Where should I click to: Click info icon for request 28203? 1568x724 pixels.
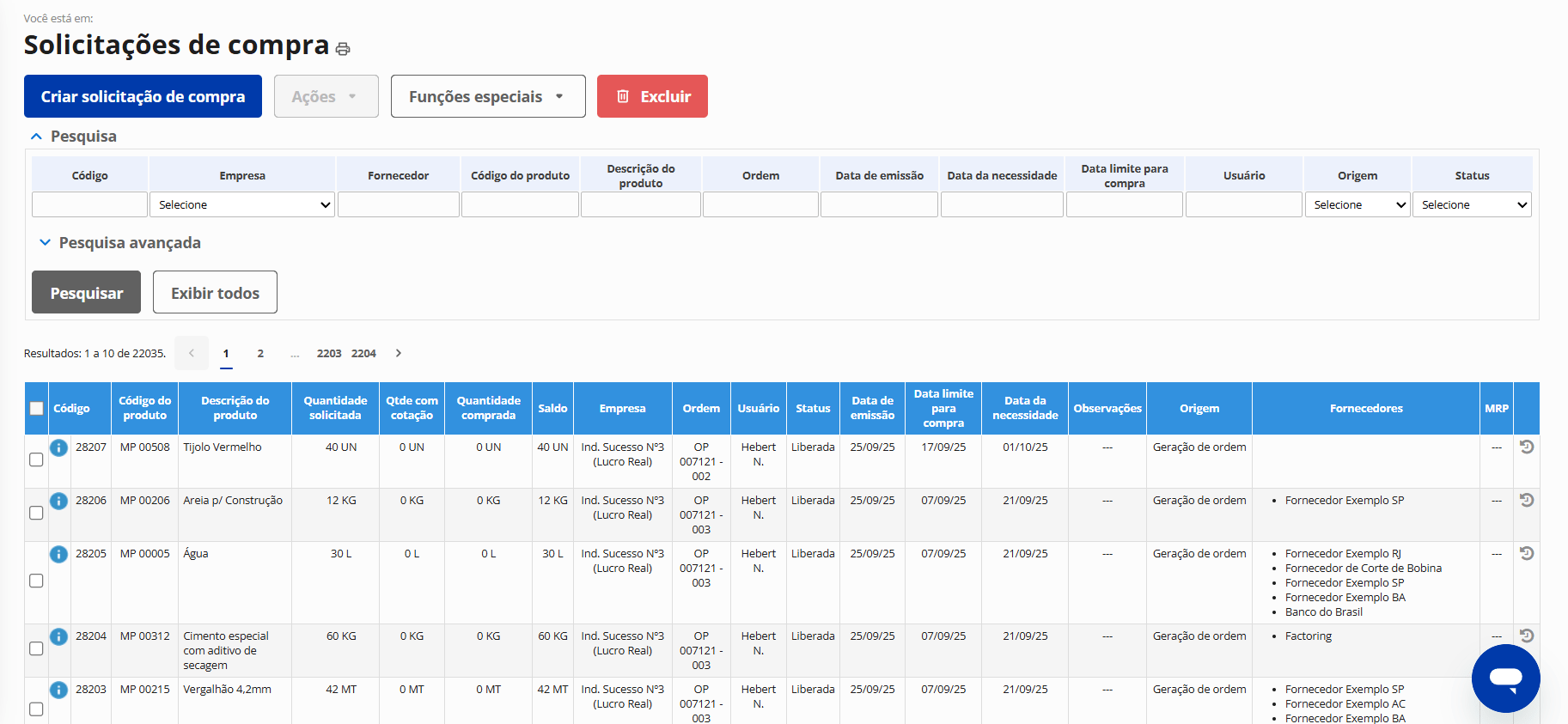click(58, 690)
